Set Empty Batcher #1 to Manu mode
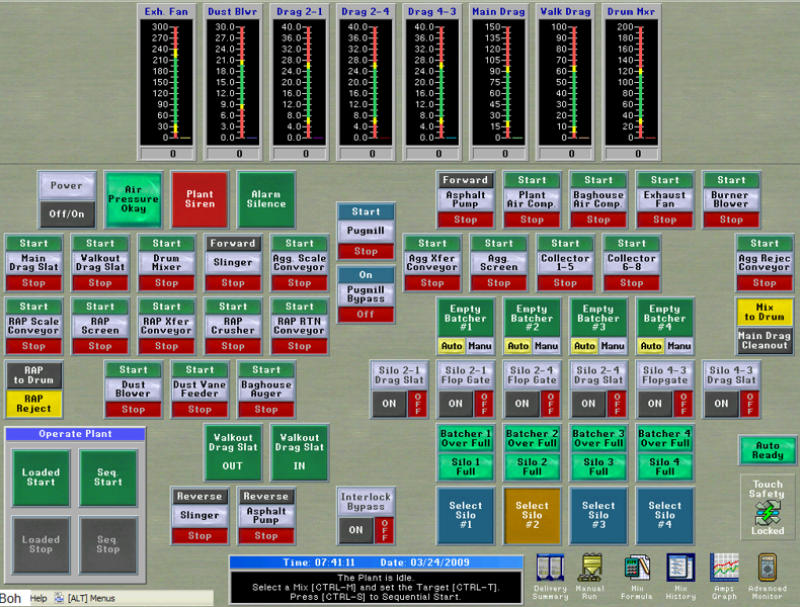This screenshot has width=800, height=607. tap(479, 346)
